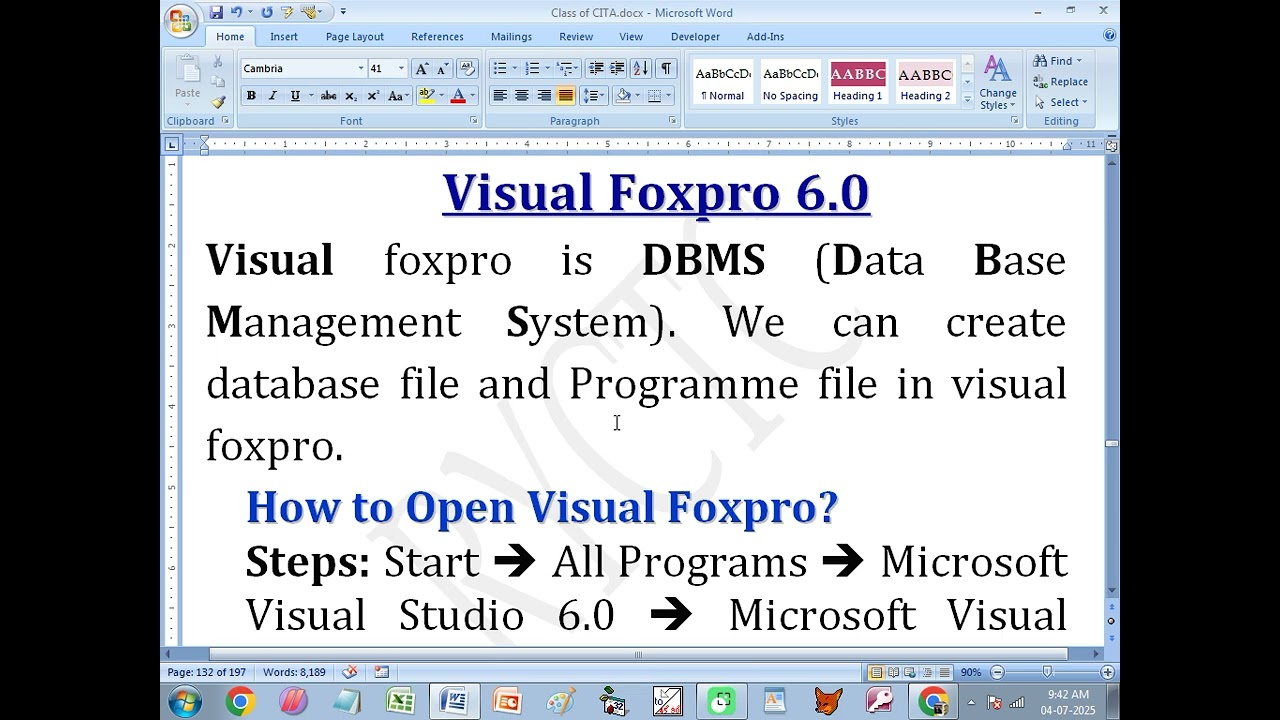
Task: Open Font dialog launcher
Action: pos(474,121)
